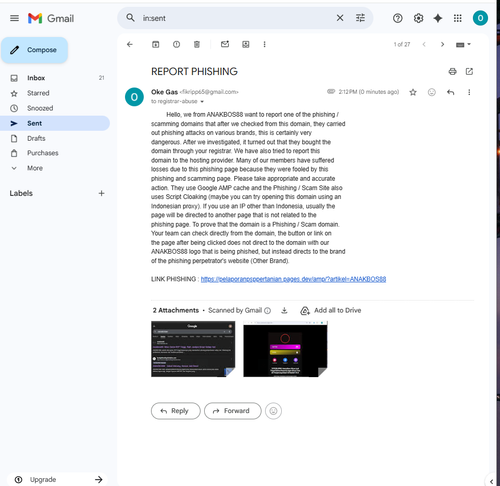The width and height of the screenshot is (500, 486).
Task: Open the Support help icon
Action: point(397,18)
